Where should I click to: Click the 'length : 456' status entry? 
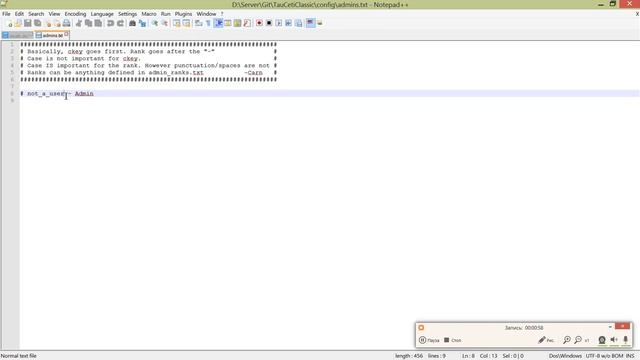409,356
